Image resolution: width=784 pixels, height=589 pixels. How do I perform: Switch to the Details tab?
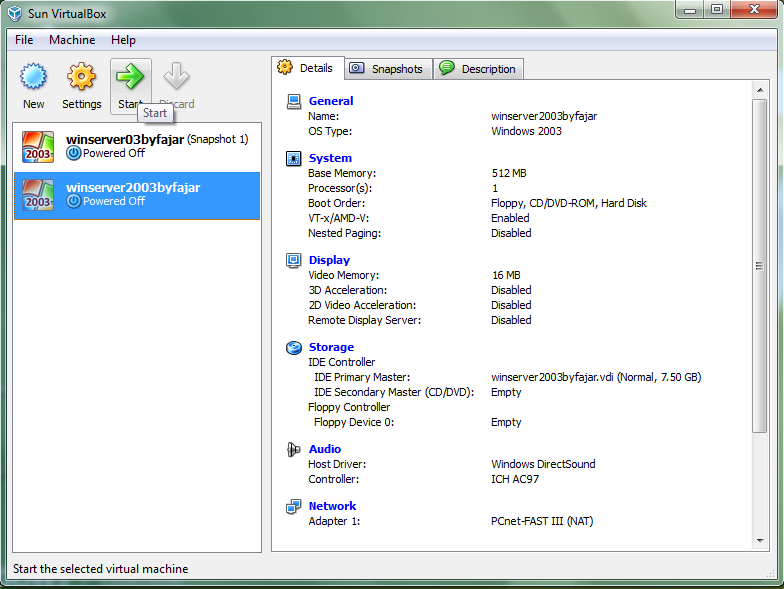(308, 68)
